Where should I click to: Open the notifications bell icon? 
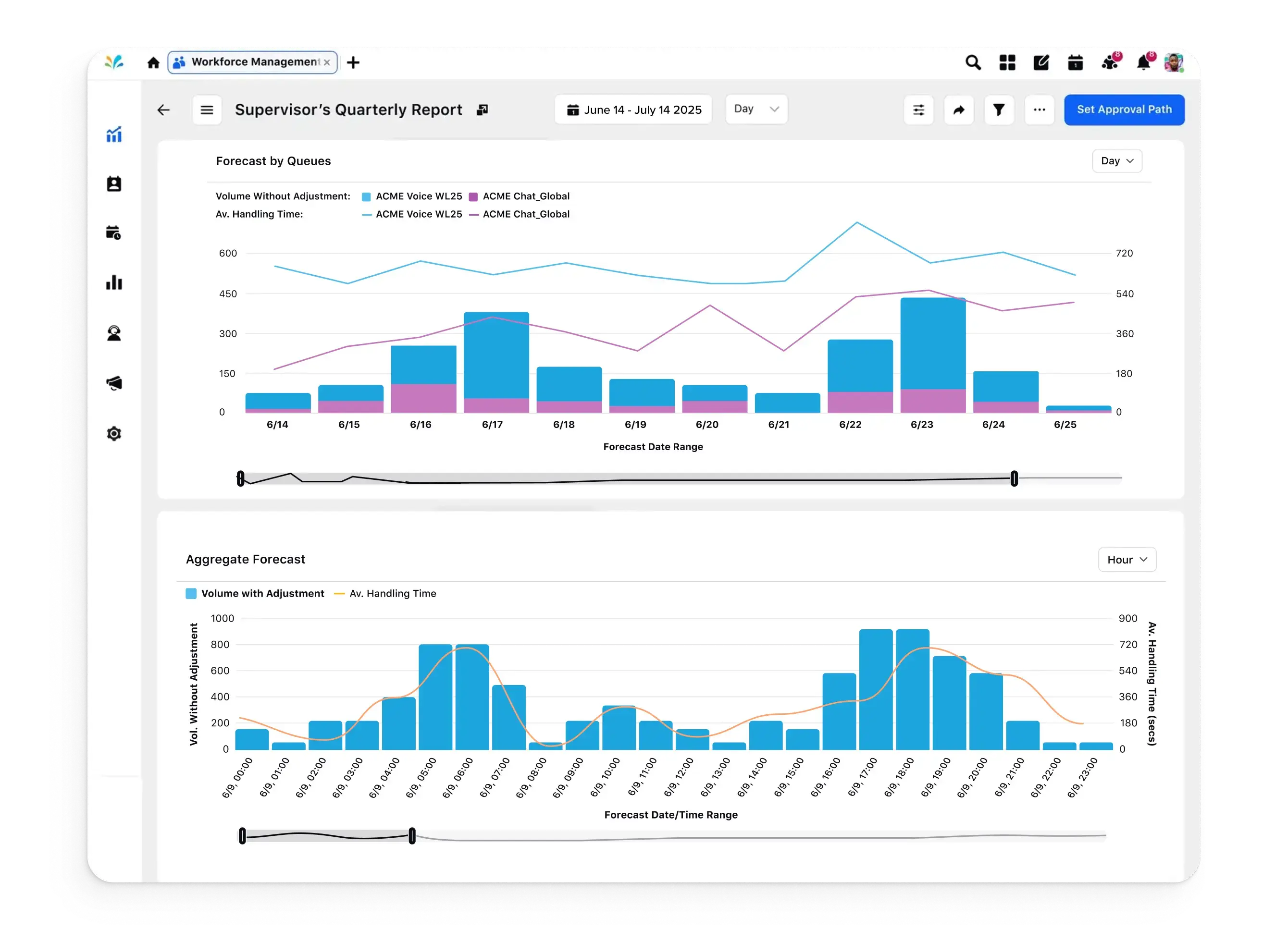point(1143,62)
